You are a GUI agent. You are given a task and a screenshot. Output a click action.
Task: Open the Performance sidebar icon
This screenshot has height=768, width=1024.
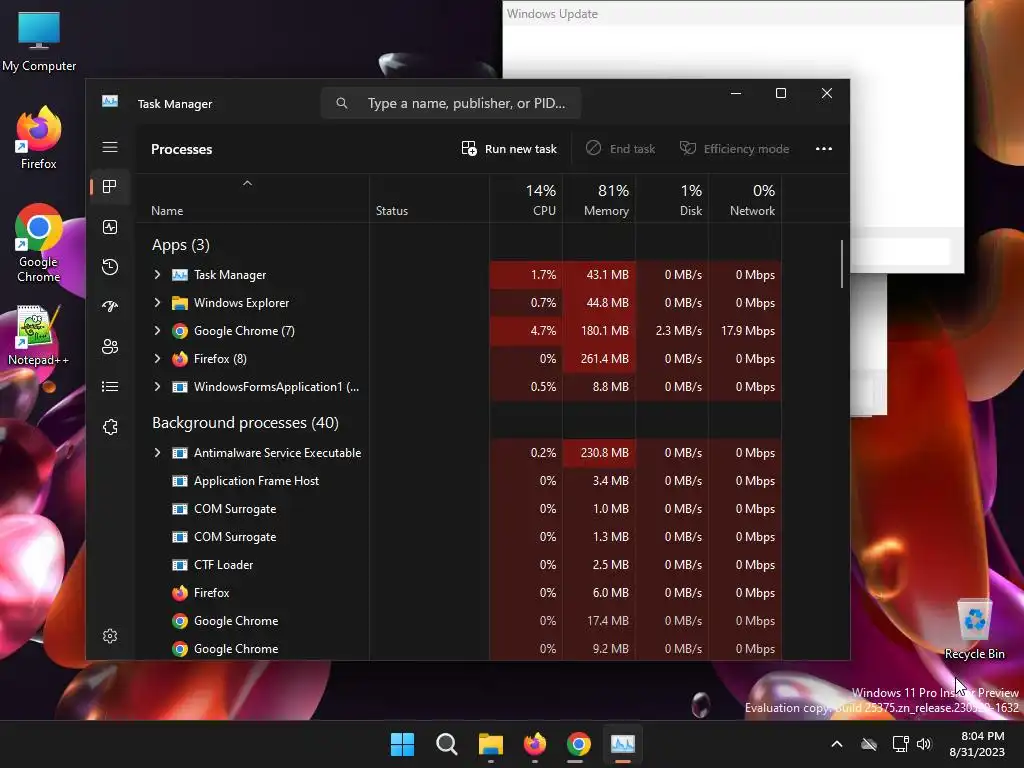tap(110, 227)
